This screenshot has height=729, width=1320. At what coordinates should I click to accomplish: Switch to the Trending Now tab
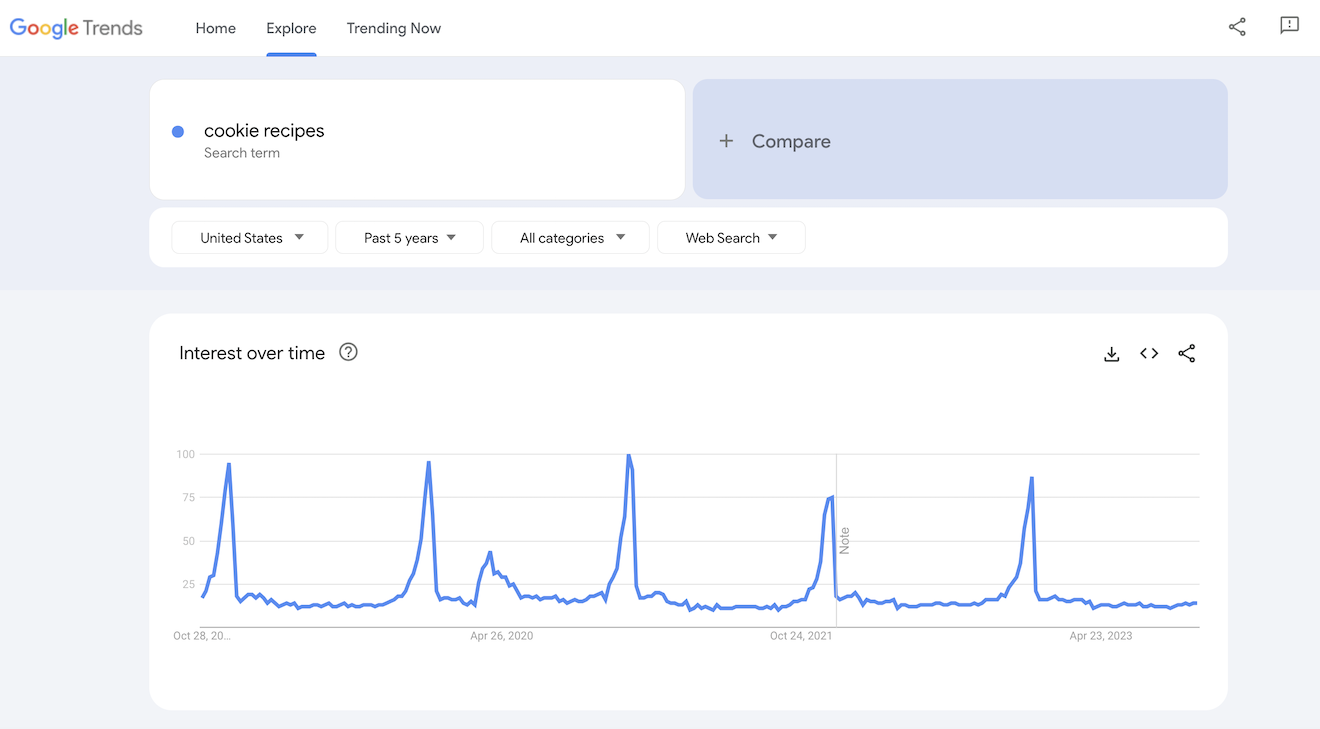pyautogui.click(x=393, y=28)
